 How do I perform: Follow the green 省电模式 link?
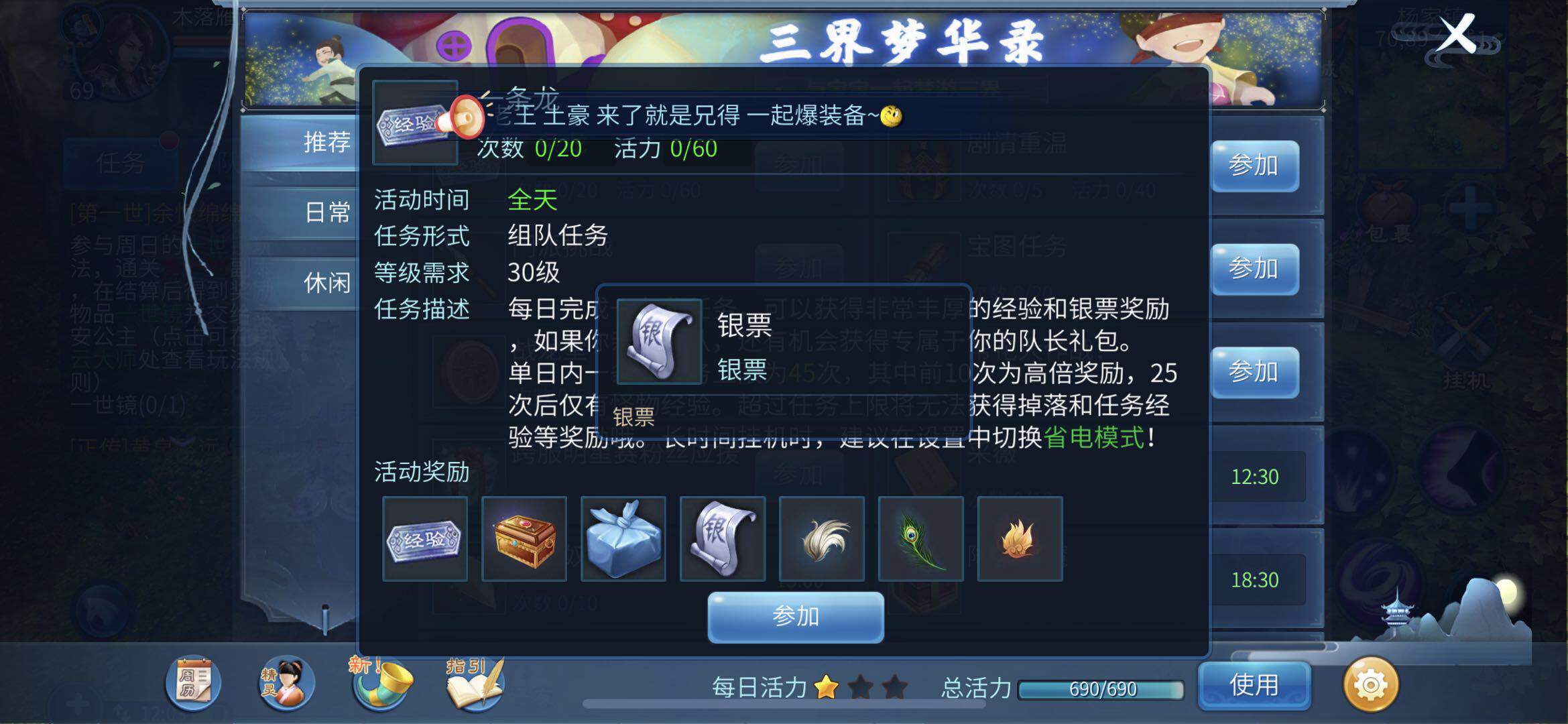[1094, 438]
